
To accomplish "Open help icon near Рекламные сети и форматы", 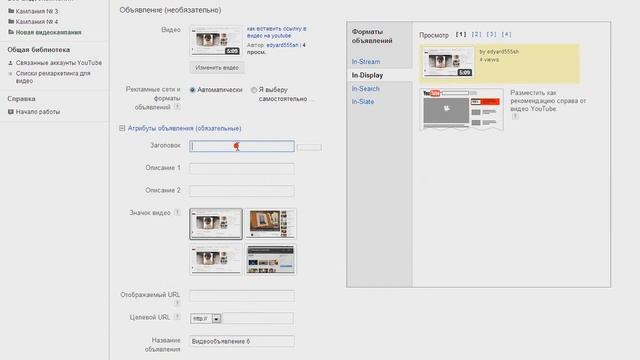I will pos(177,107).
